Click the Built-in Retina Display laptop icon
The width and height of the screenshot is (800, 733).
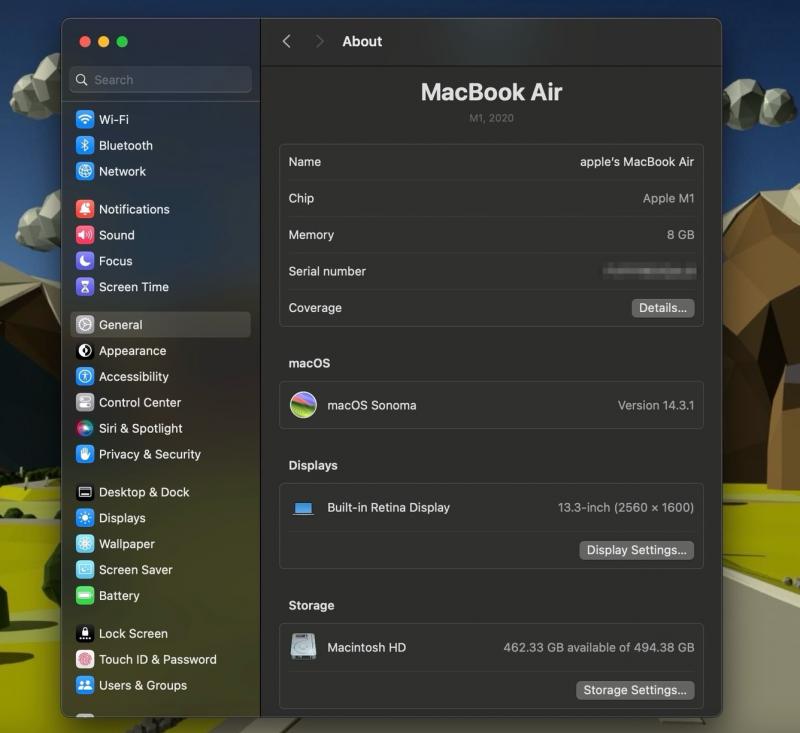click(303, 508)
